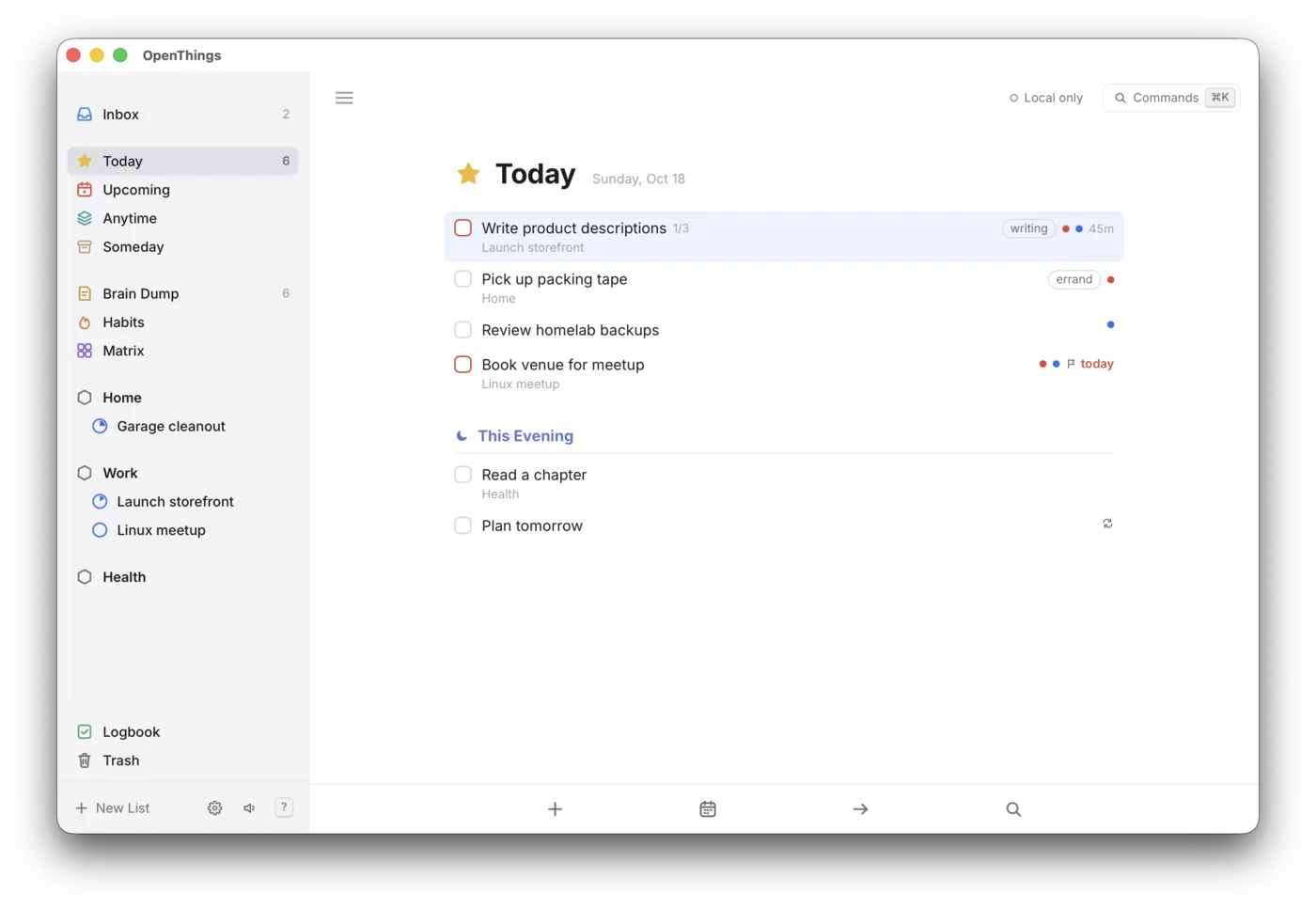The width and height of the screenshot is (1316, 909).
Task: Toggle the sidebar with the hamburger icon
Action: coord(344,98)
